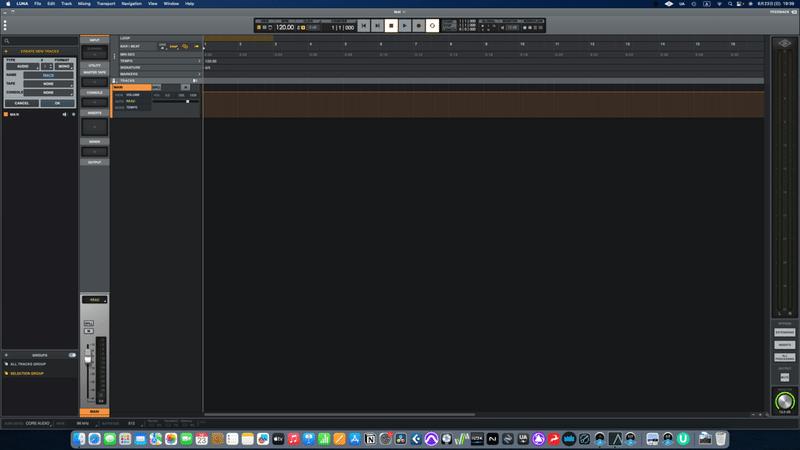Open the Navigation menu
This screenshot has height=450, width=800.
[x=131, y=4]
